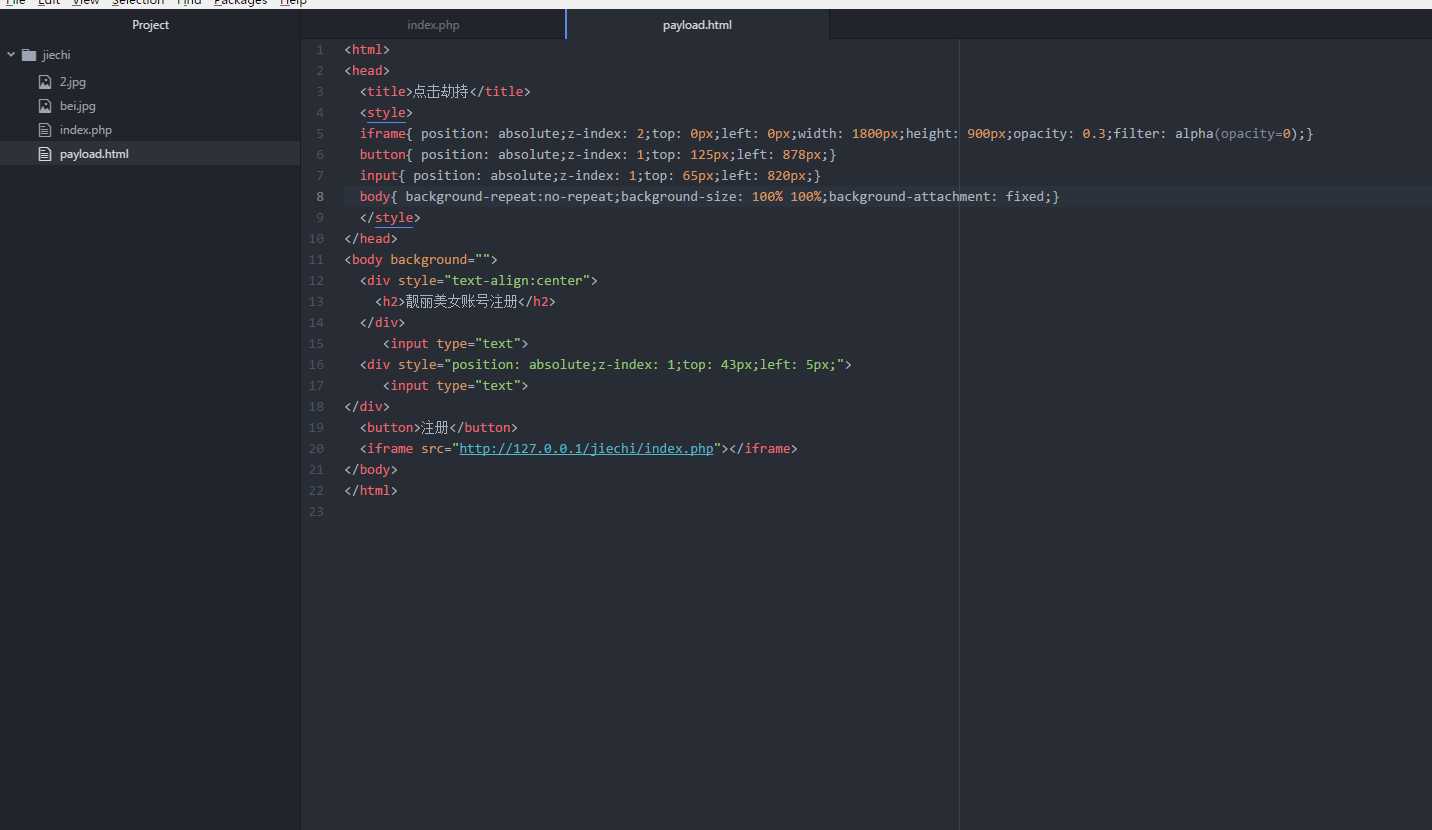This screenshot has width=1432, height=830.
Task: Collapse the jiechi folder chevron
Action: (x=11, y=55)
